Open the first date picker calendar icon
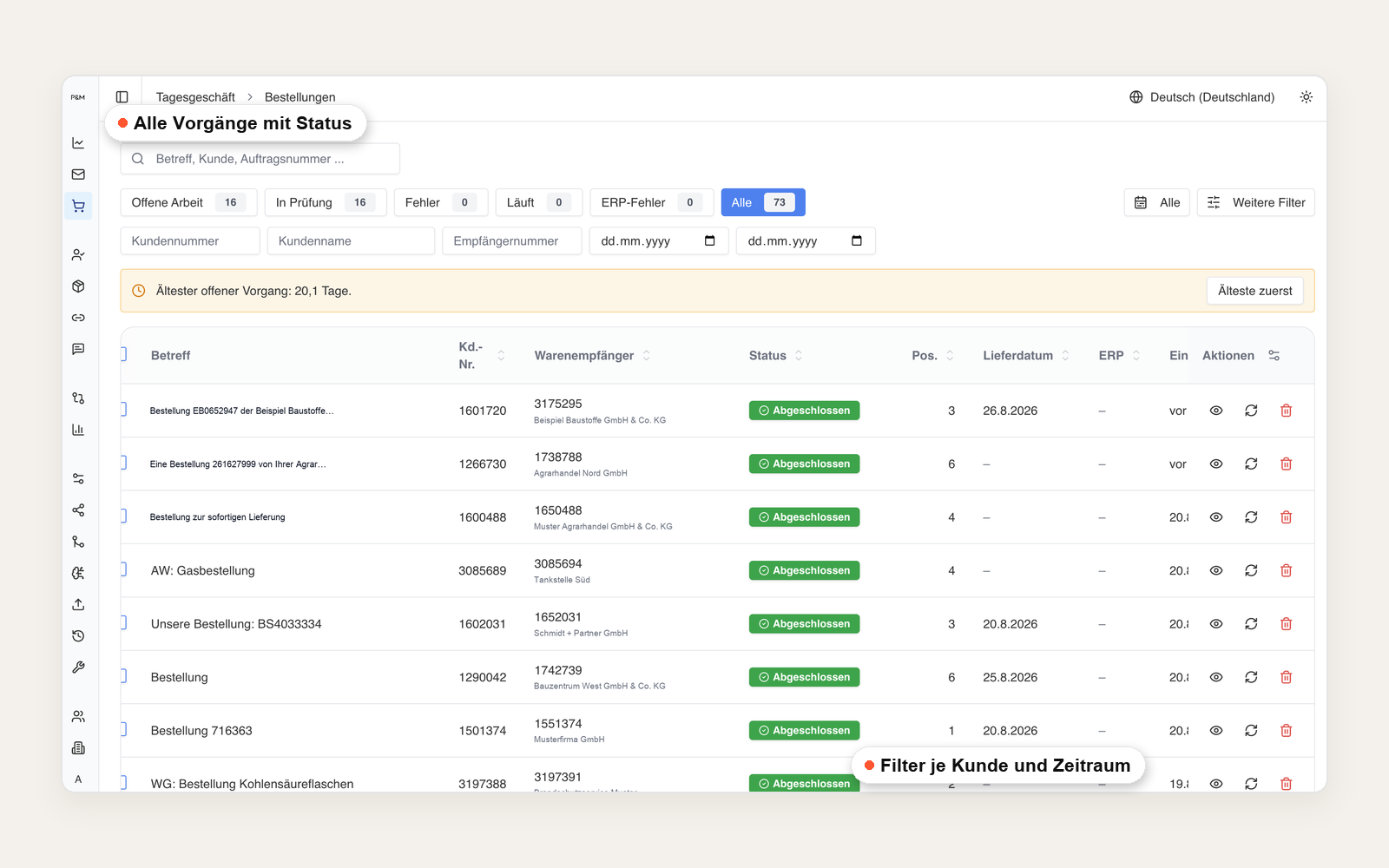 click(710, 240)
